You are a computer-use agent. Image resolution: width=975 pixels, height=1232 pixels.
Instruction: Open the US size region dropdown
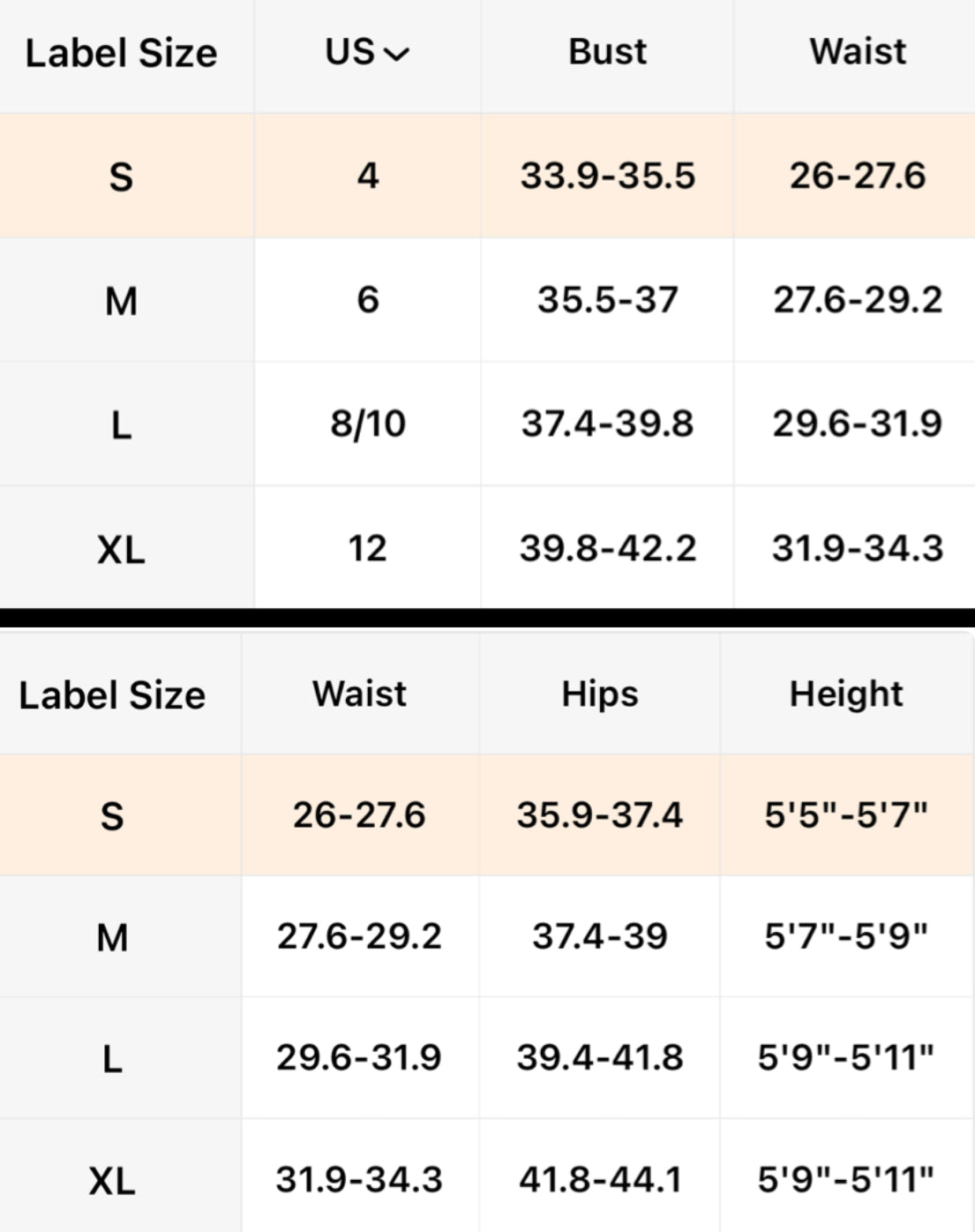[x=367, y=53]
